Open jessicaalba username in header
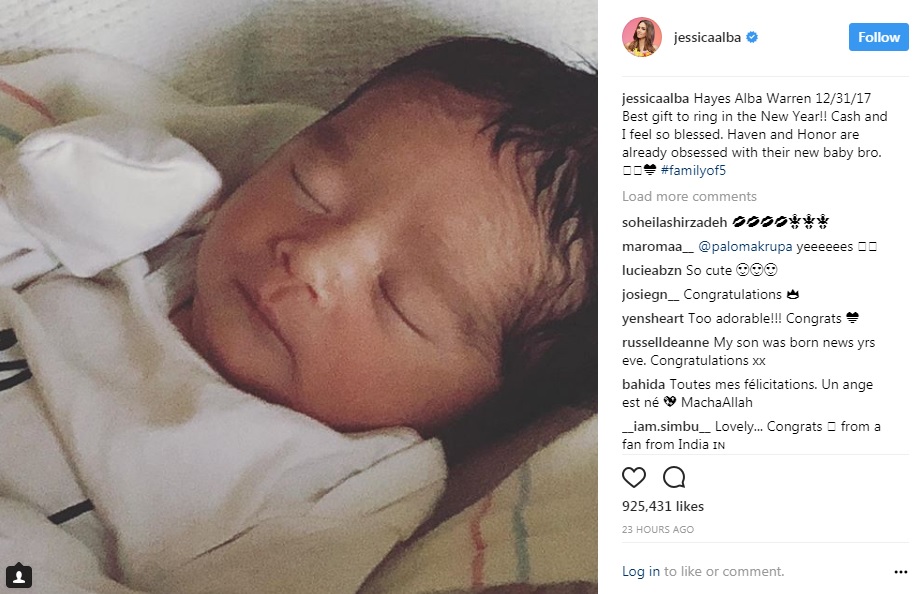Image resolution: width=914 pixels, height=594 pixels. pos(707,37)
